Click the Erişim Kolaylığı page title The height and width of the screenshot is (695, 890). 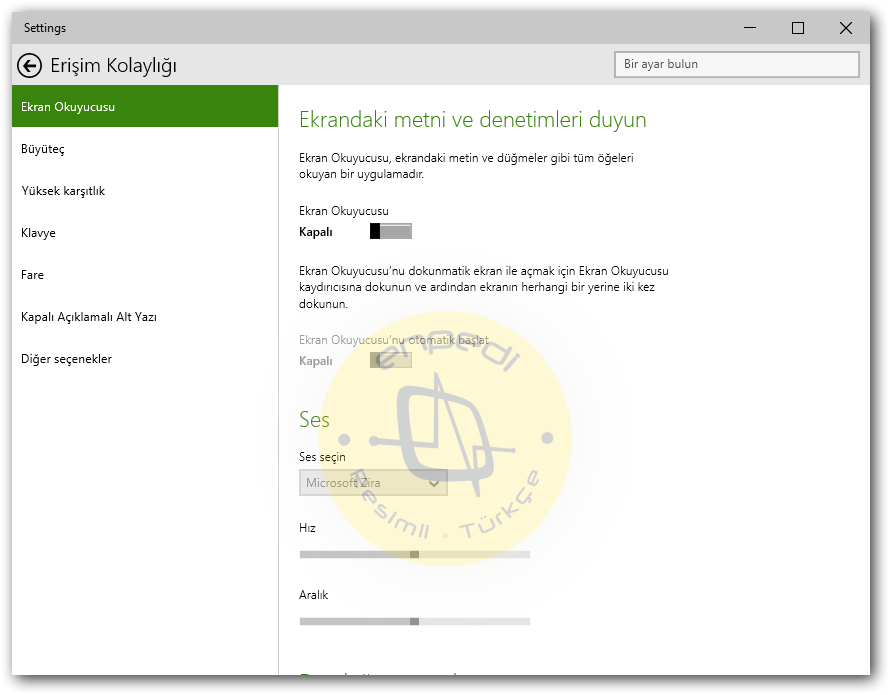pyautogui.click(x=114, y=66)
